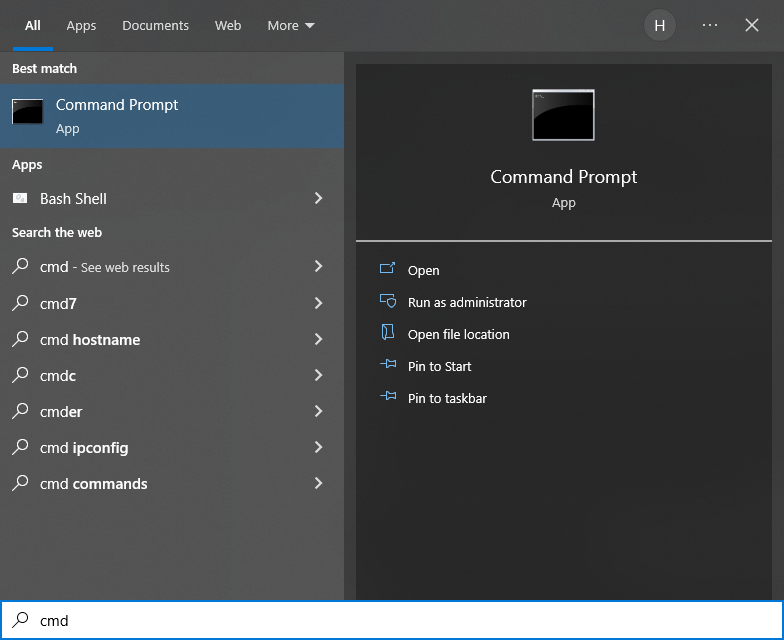
Task: Click the H user account avatar
Action: click(659, 26)
